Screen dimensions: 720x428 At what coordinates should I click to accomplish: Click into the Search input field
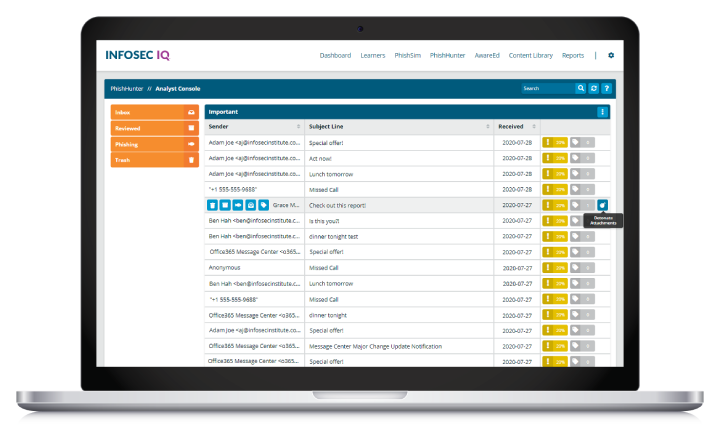point(547,88)
